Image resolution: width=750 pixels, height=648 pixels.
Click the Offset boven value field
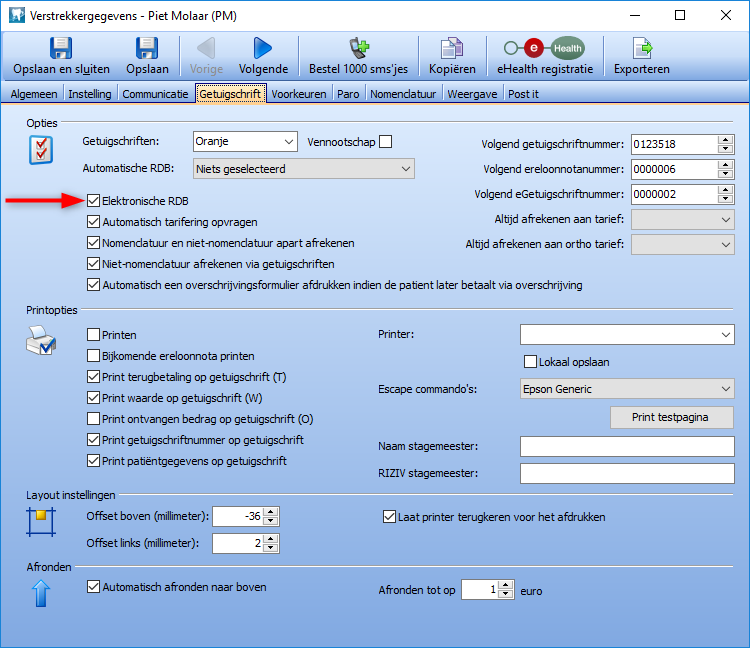[238, 516]
